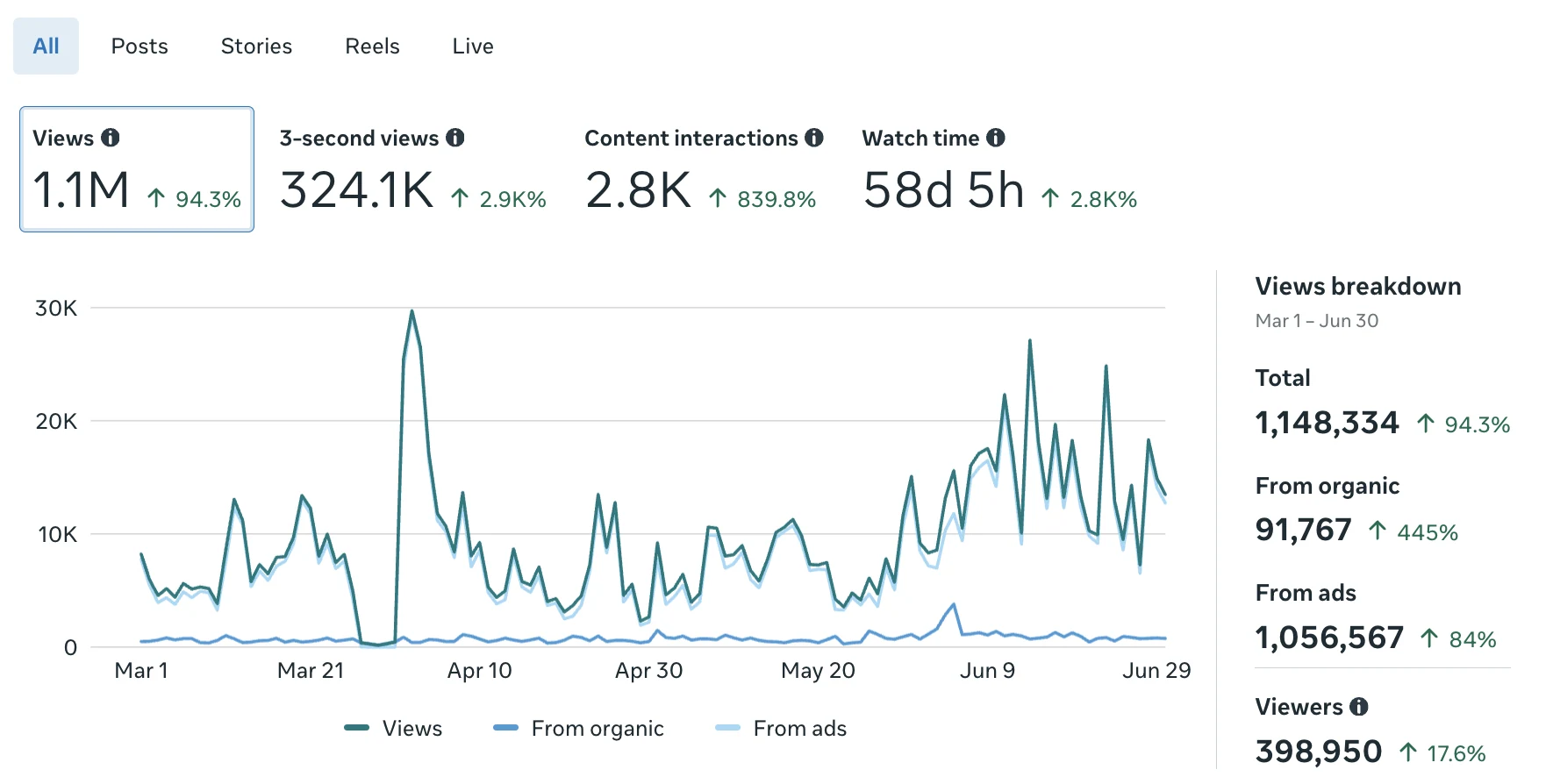Click the Mar 1 axis label
Screen dimensions: 1553x784
coord(141,670)
